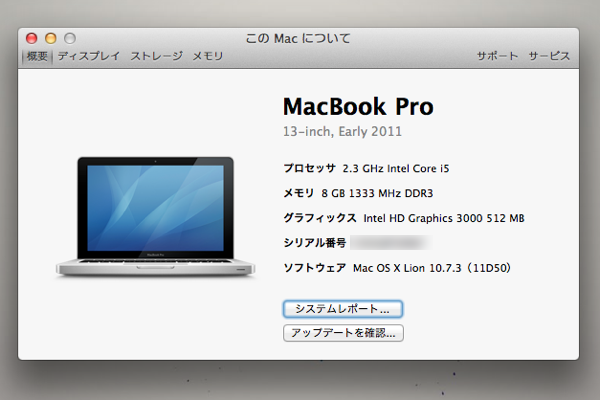Image resolution: width=600 pixels, height=400 pixels.
Task: Click the ソフトウェア label
Action: [x=315, y=268]
